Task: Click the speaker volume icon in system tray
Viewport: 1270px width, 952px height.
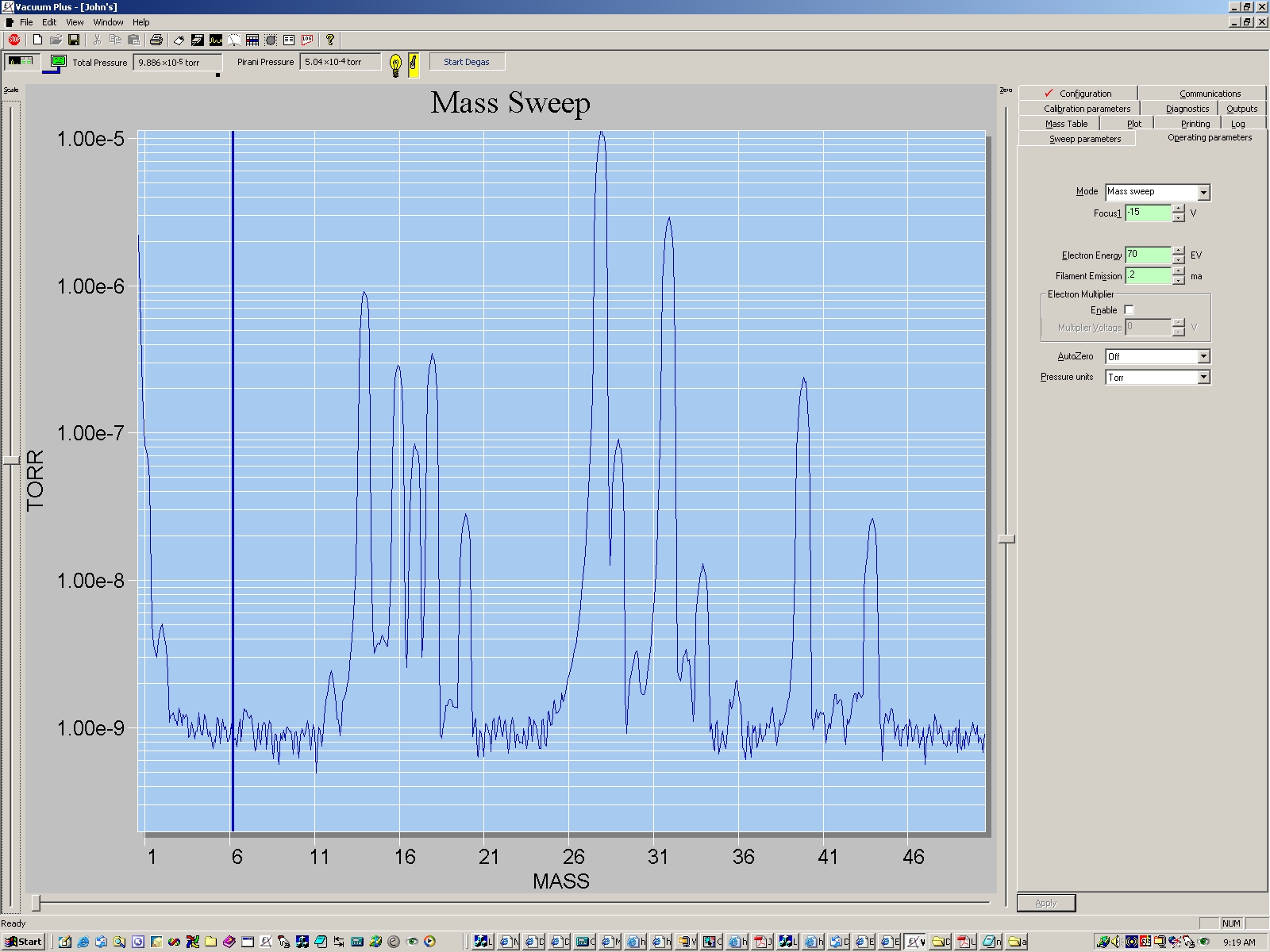Action: (x=1116, y=942)
